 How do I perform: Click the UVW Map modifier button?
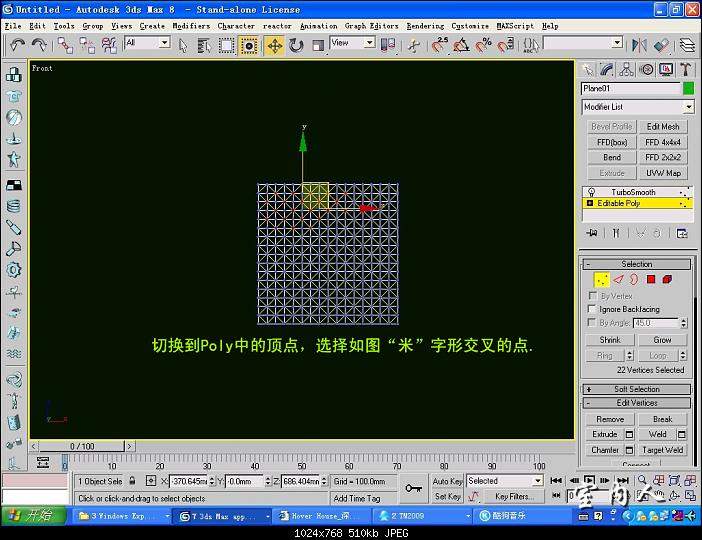tap(663, 173)
